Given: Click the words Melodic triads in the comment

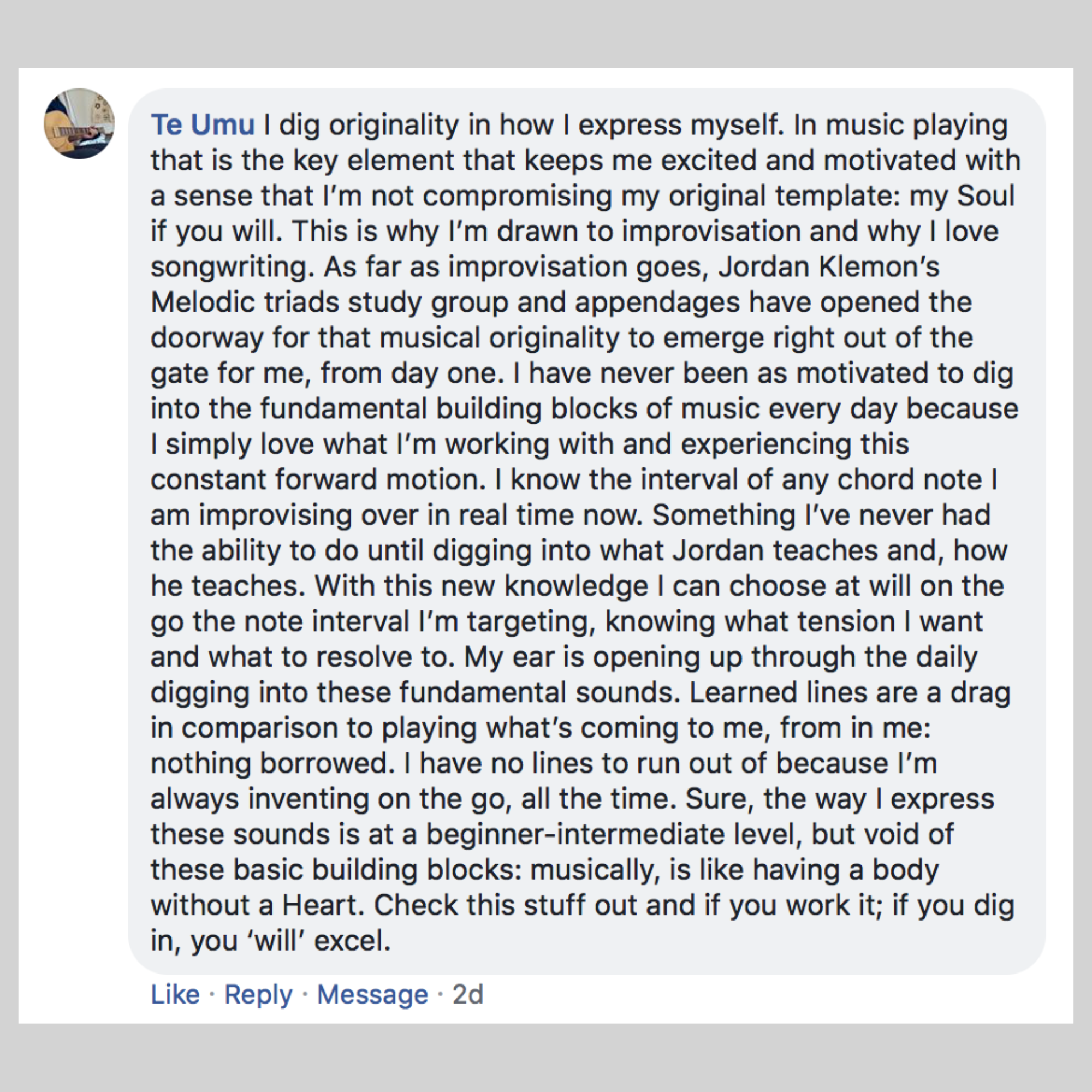Looking at the screenshot, I should (244, 302).
